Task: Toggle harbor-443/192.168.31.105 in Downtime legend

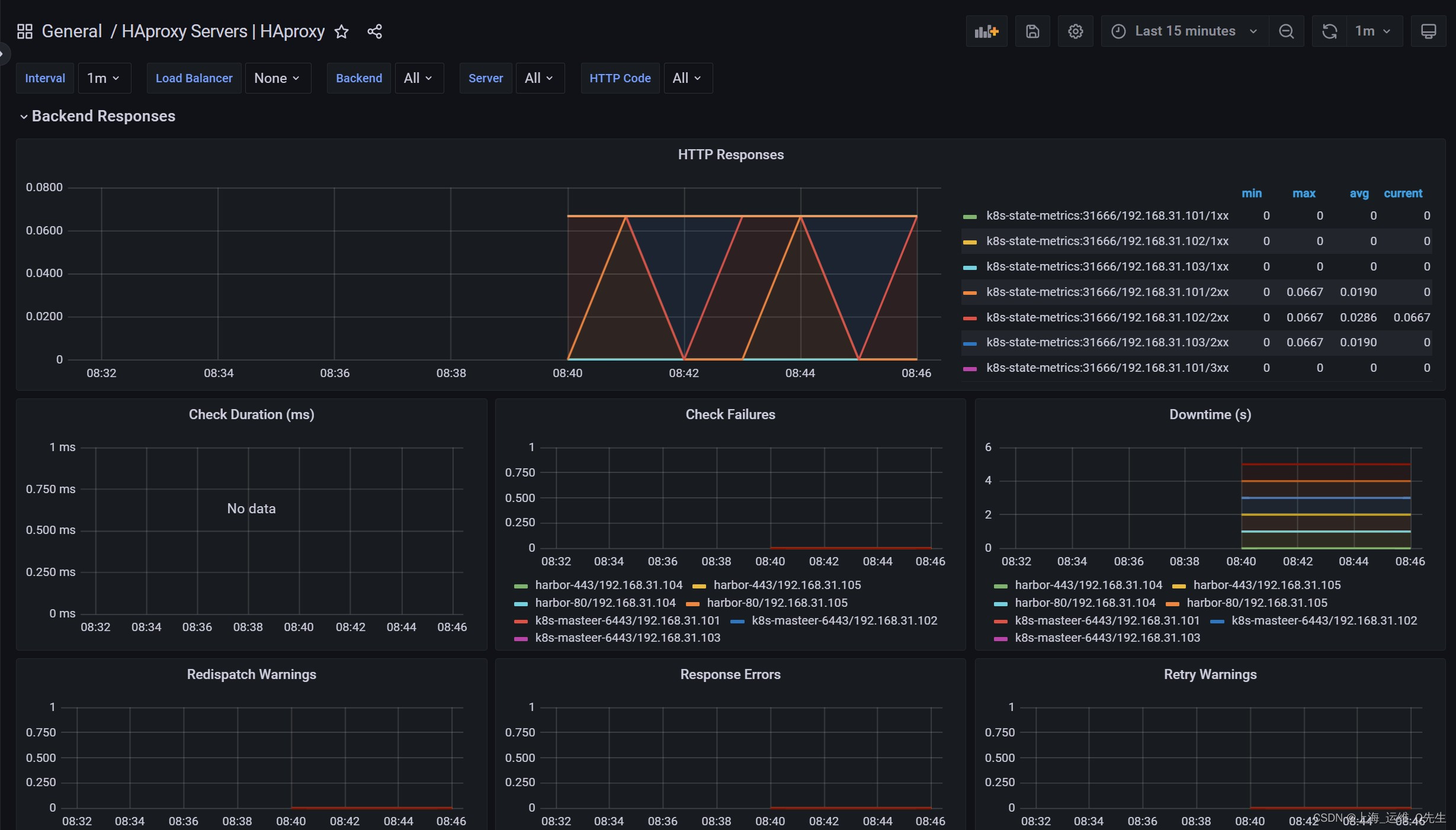Action: pyautogui.click(x=1267, y=585)
